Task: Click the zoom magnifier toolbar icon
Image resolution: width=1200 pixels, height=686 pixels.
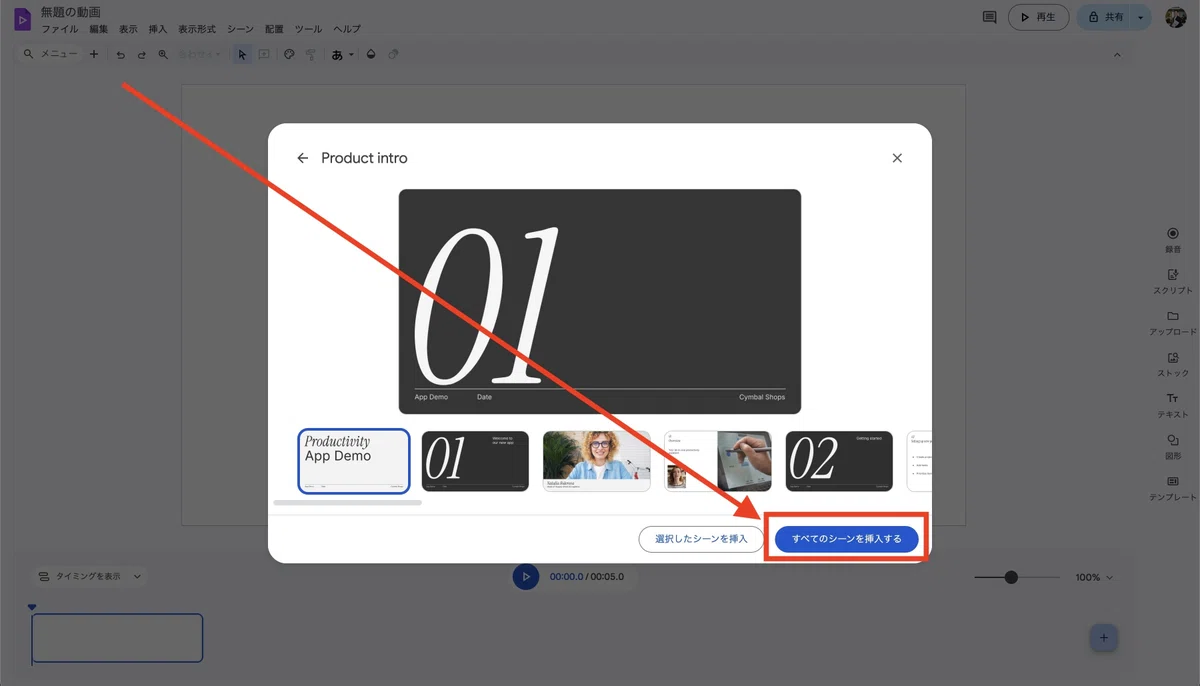Action: coord(163,55)
